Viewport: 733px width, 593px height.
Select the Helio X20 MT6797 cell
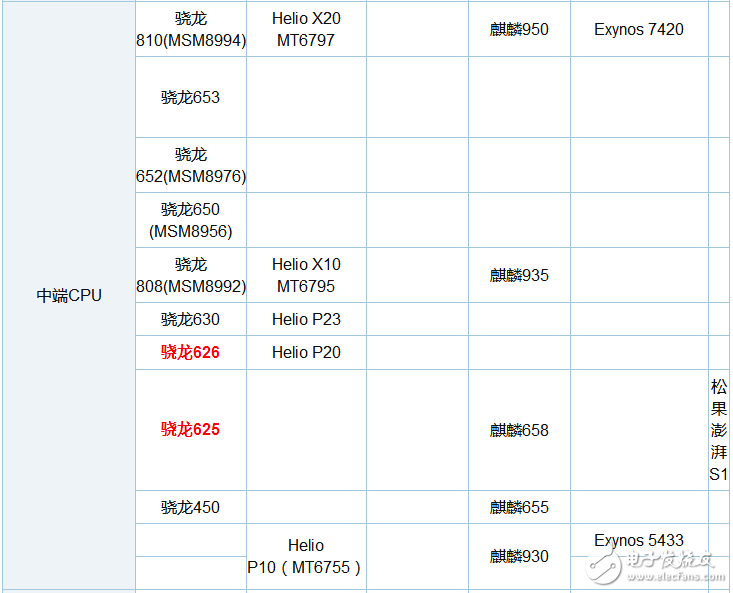point(306,29)
